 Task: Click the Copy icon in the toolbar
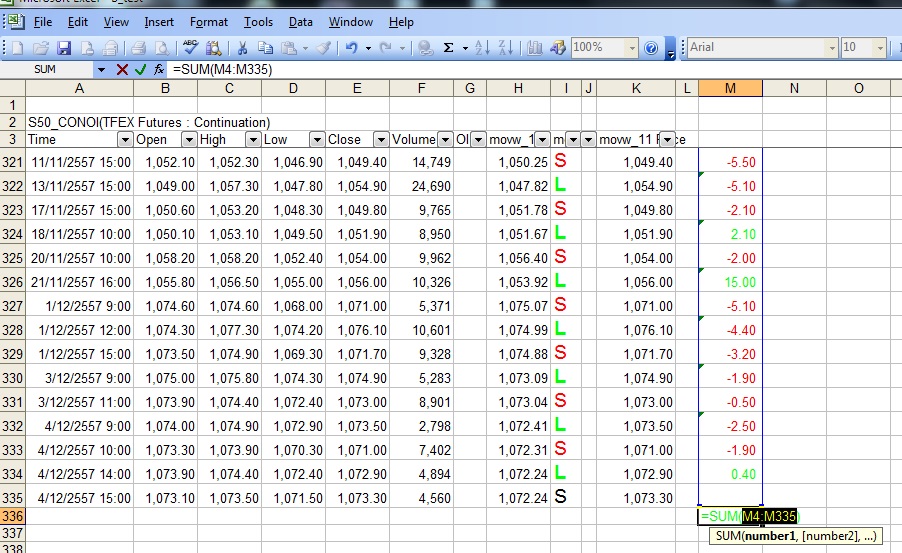[x=265, y=48]
